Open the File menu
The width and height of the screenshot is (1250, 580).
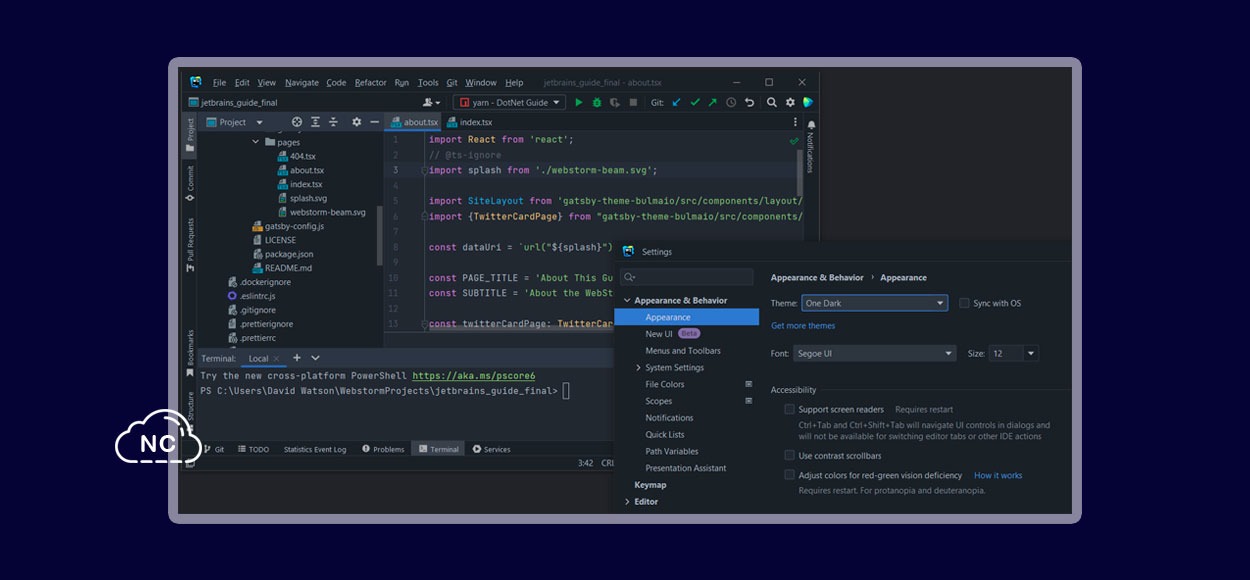click(219, 83)
